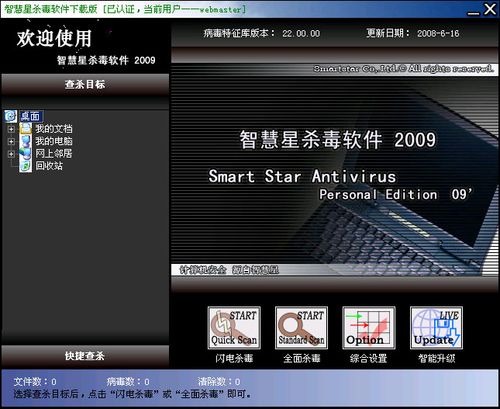Click the 综合设置 label
Screen dimensions: 500x409
(369, 359)
